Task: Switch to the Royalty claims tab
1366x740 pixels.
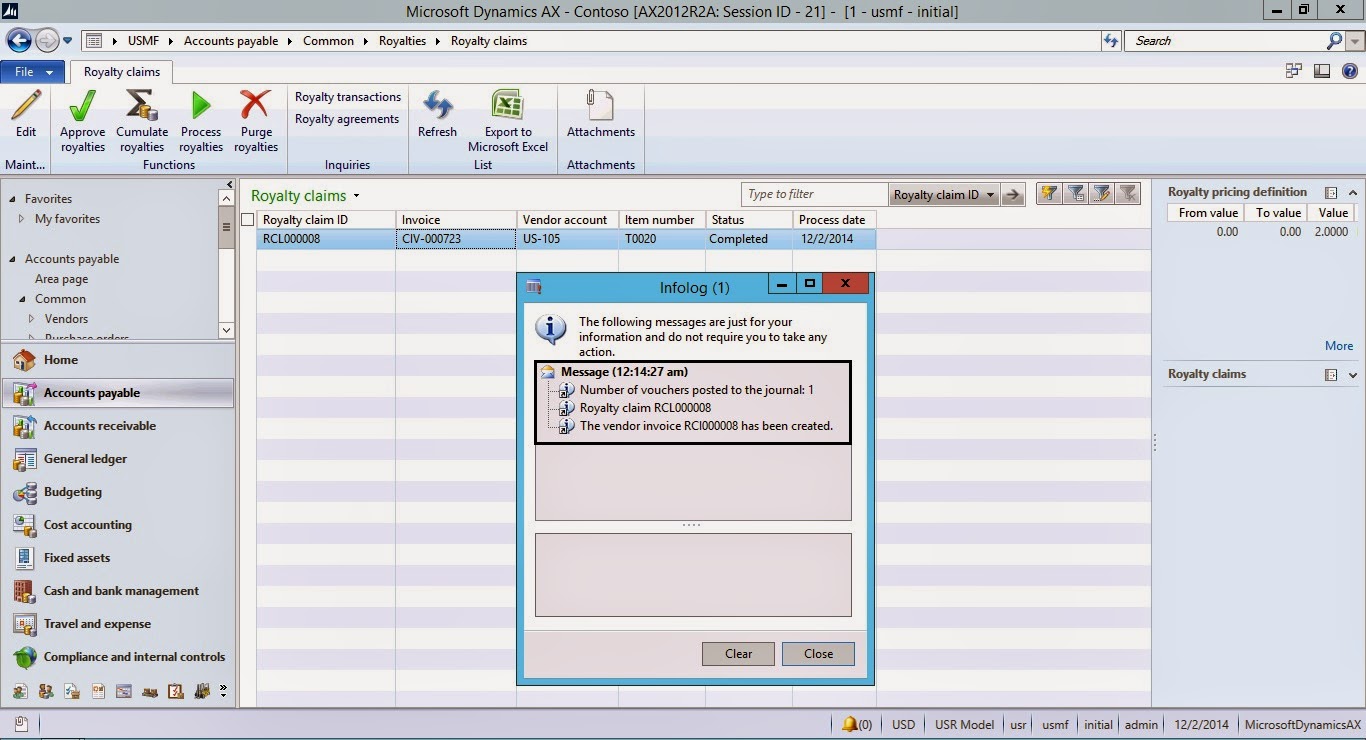Action: pyautogui.click(x=121, y=71)
